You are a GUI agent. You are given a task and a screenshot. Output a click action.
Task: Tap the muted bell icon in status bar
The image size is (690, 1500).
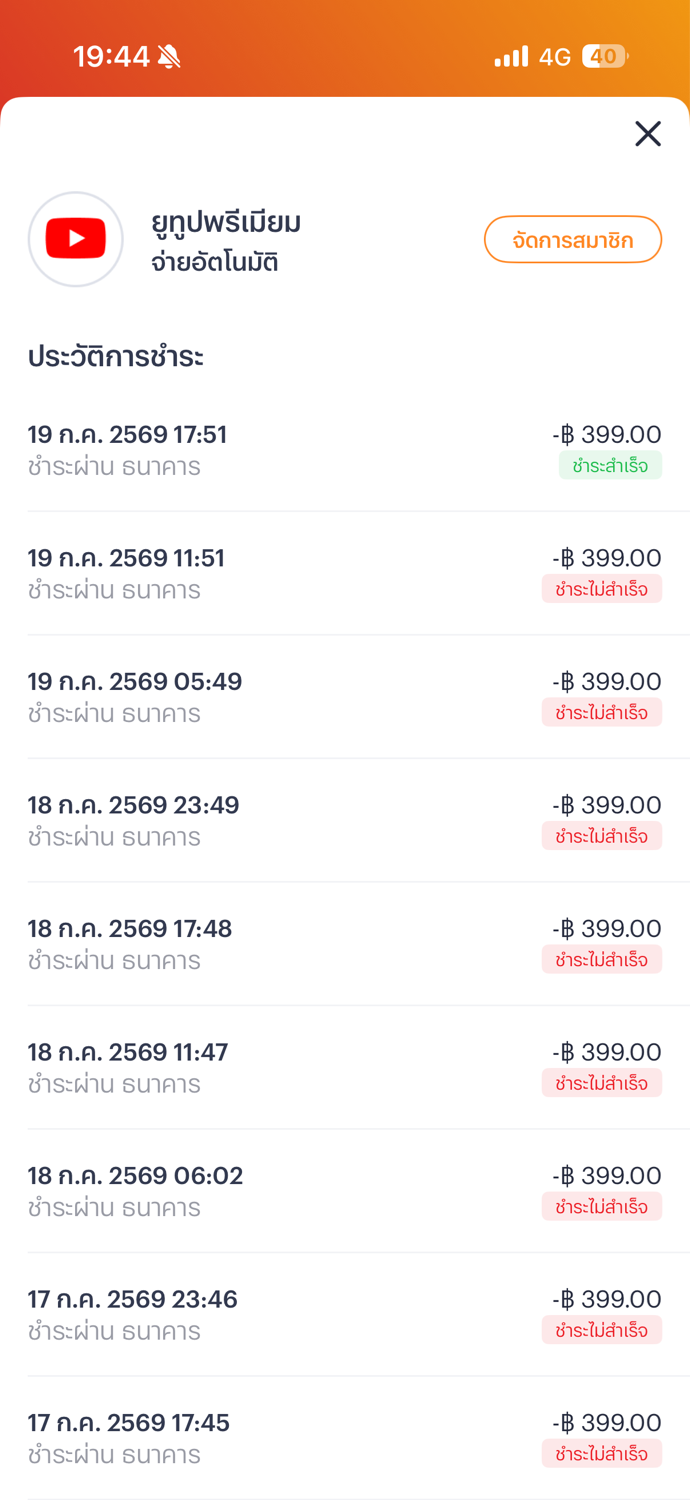(169, 57)
